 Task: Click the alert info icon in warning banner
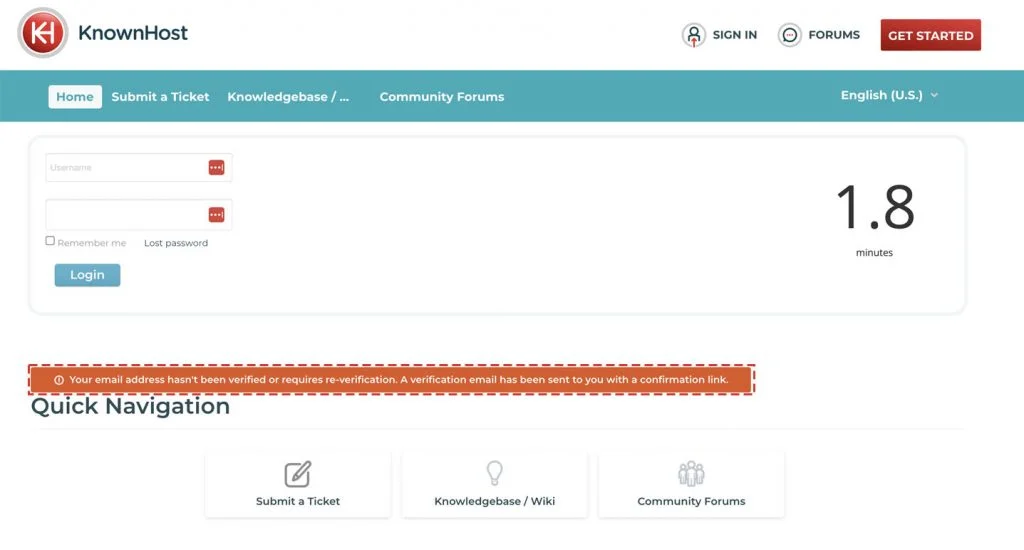59,380
